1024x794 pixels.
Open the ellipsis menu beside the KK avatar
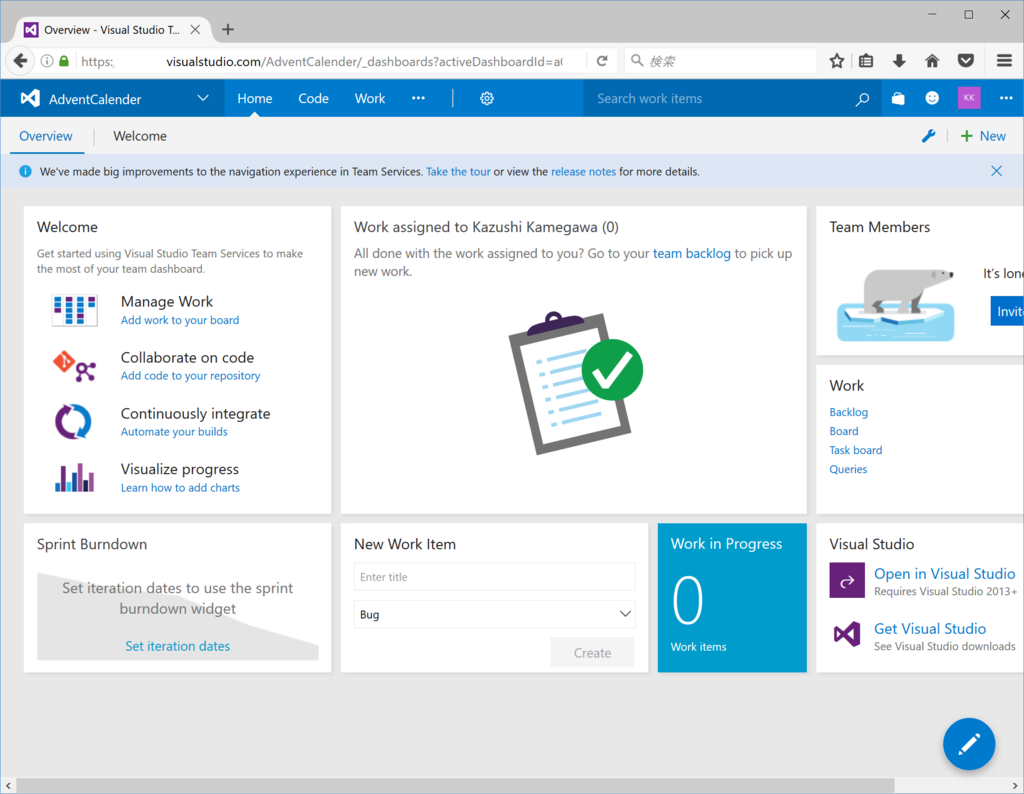click(x=1006, y=98)
